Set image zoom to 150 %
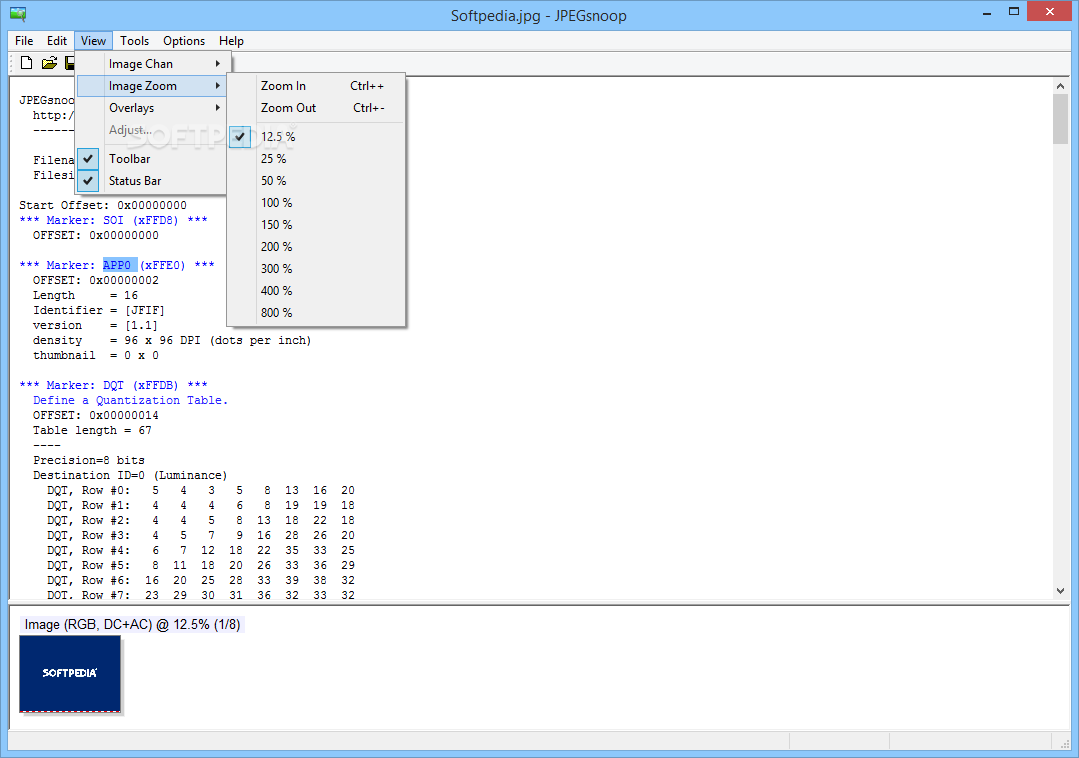Screen dimensions: 1079x758 pyautogui.click(x=316, y=225)
